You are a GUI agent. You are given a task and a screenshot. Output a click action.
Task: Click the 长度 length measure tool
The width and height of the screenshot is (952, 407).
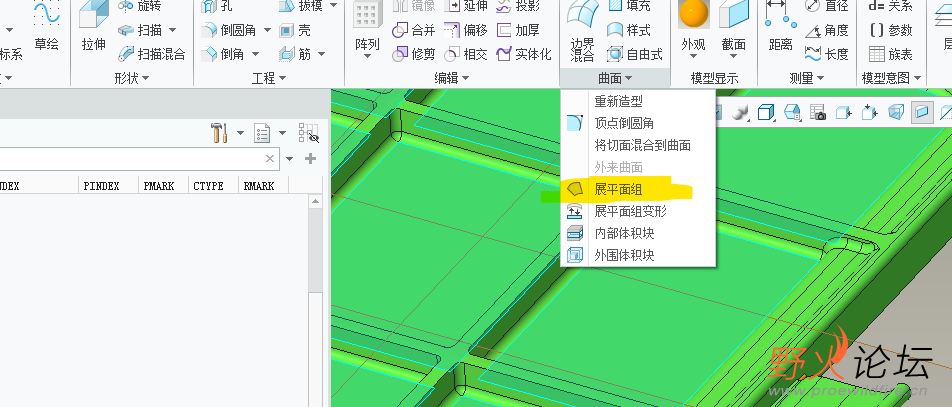click(827, 54)
